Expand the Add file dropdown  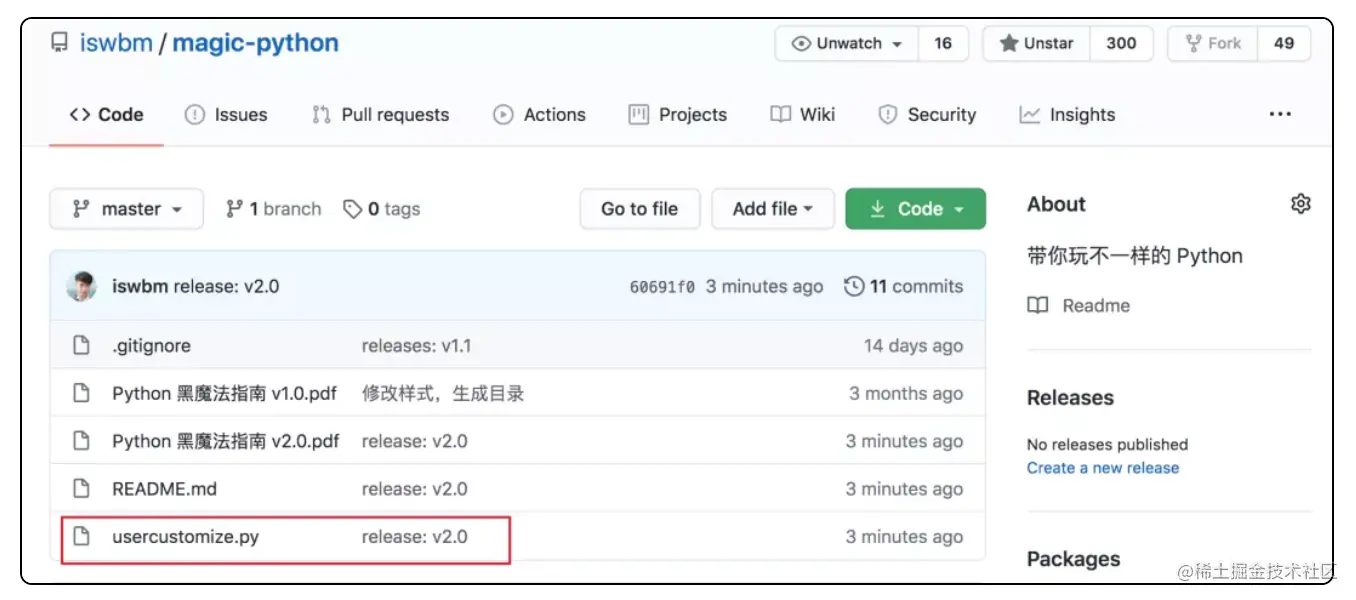click(x=772, y=209)
